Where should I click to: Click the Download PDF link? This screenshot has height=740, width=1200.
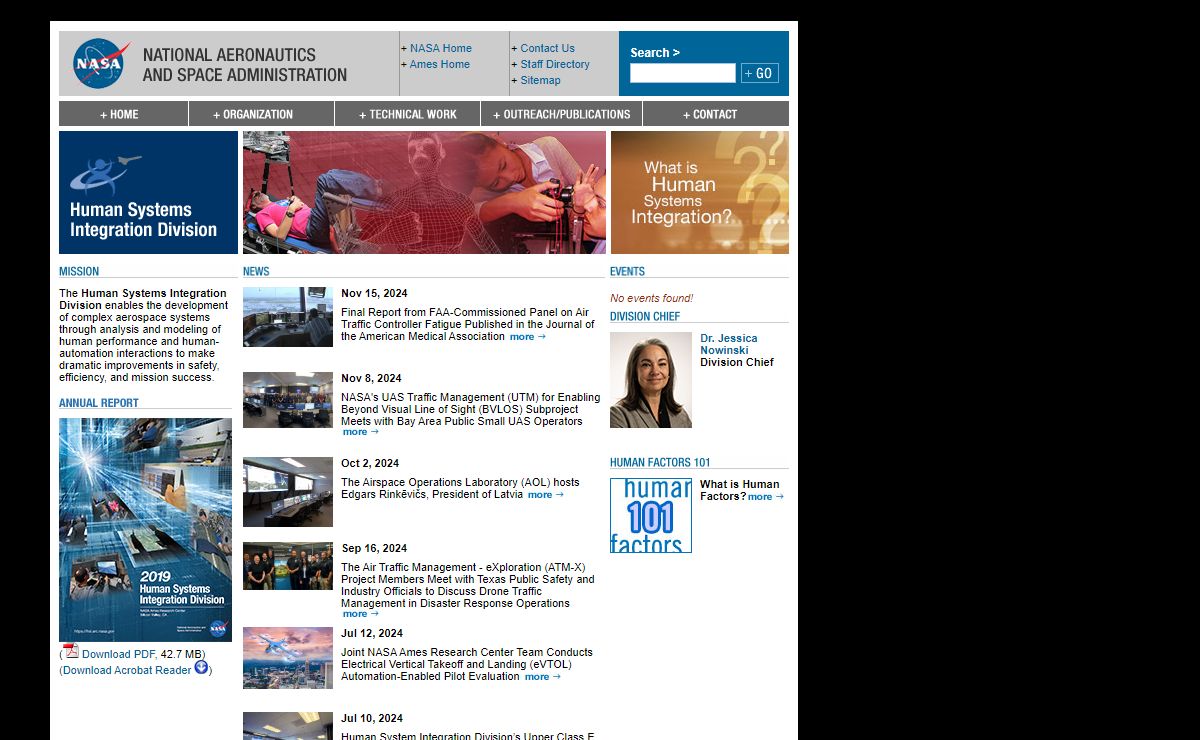click(x=118, y=654)
